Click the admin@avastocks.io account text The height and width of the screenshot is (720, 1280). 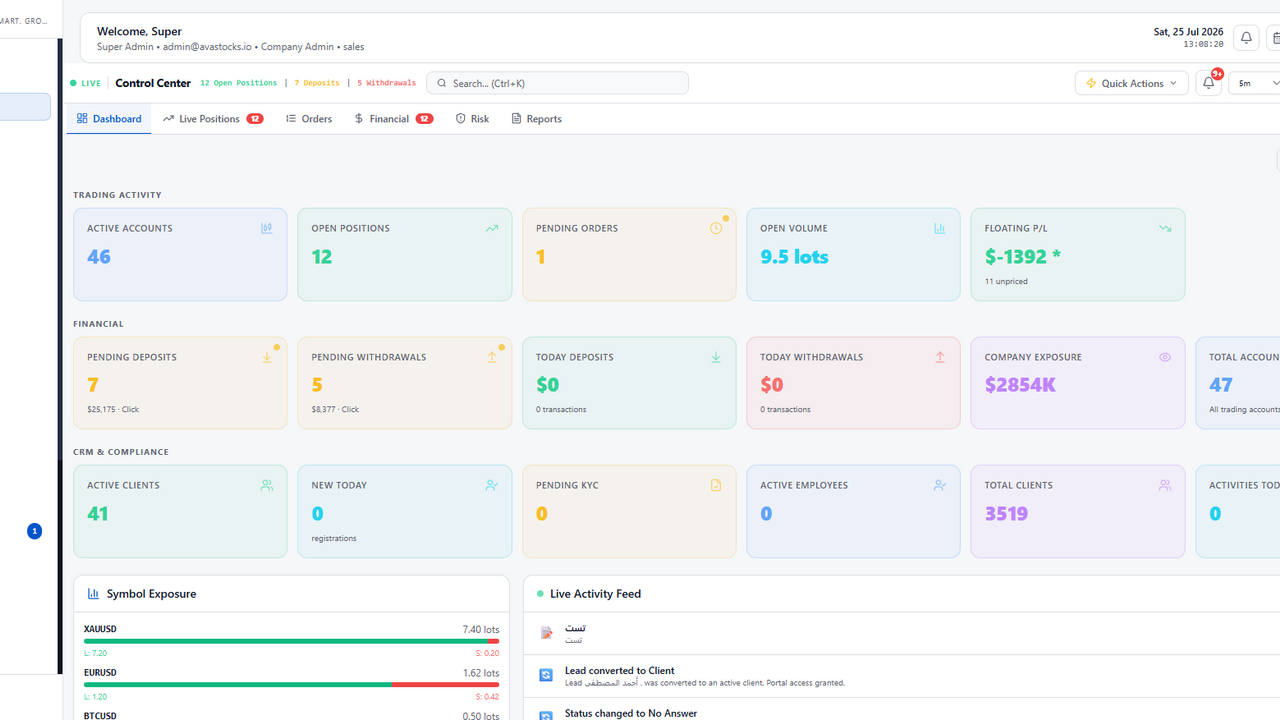[207, 46]
